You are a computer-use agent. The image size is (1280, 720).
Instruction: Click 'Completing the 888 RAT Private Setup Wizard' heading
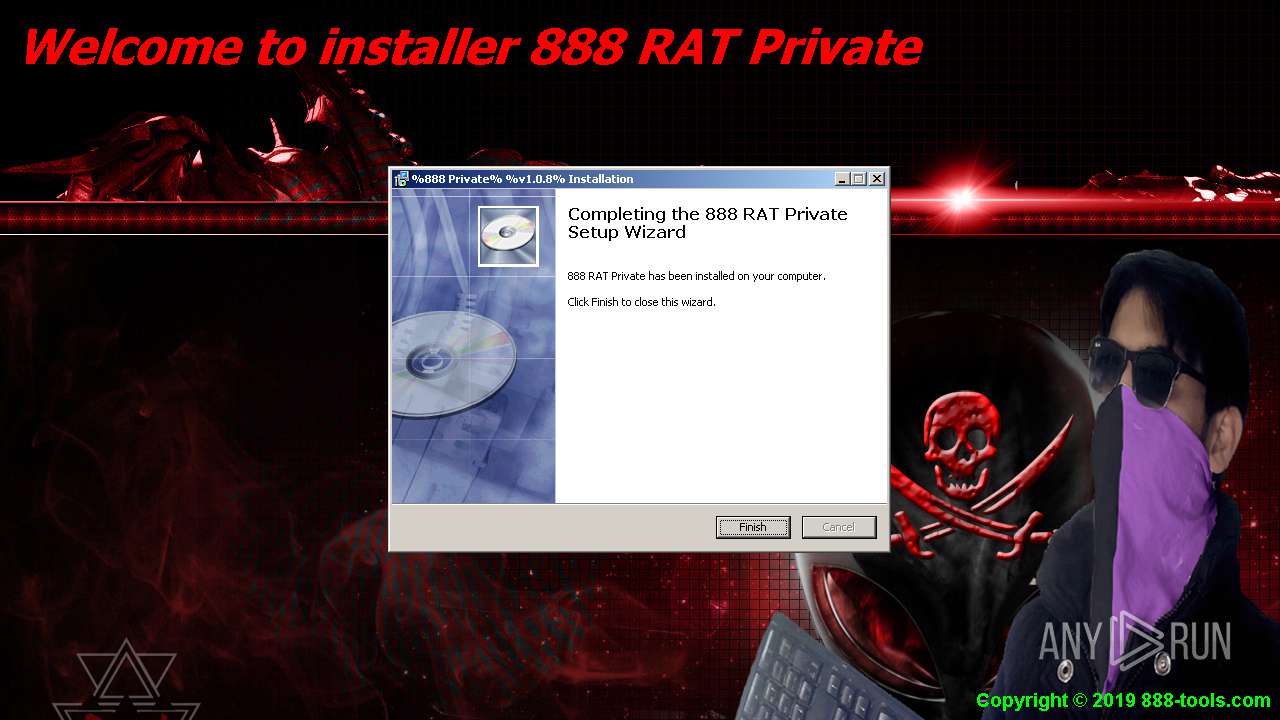(707, 223)
